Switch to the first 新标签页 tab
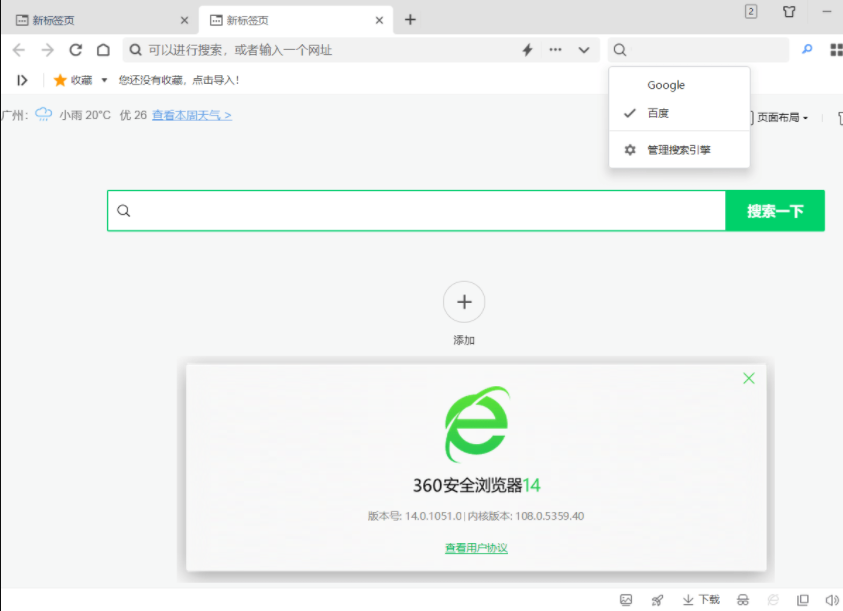 point(95,20)
